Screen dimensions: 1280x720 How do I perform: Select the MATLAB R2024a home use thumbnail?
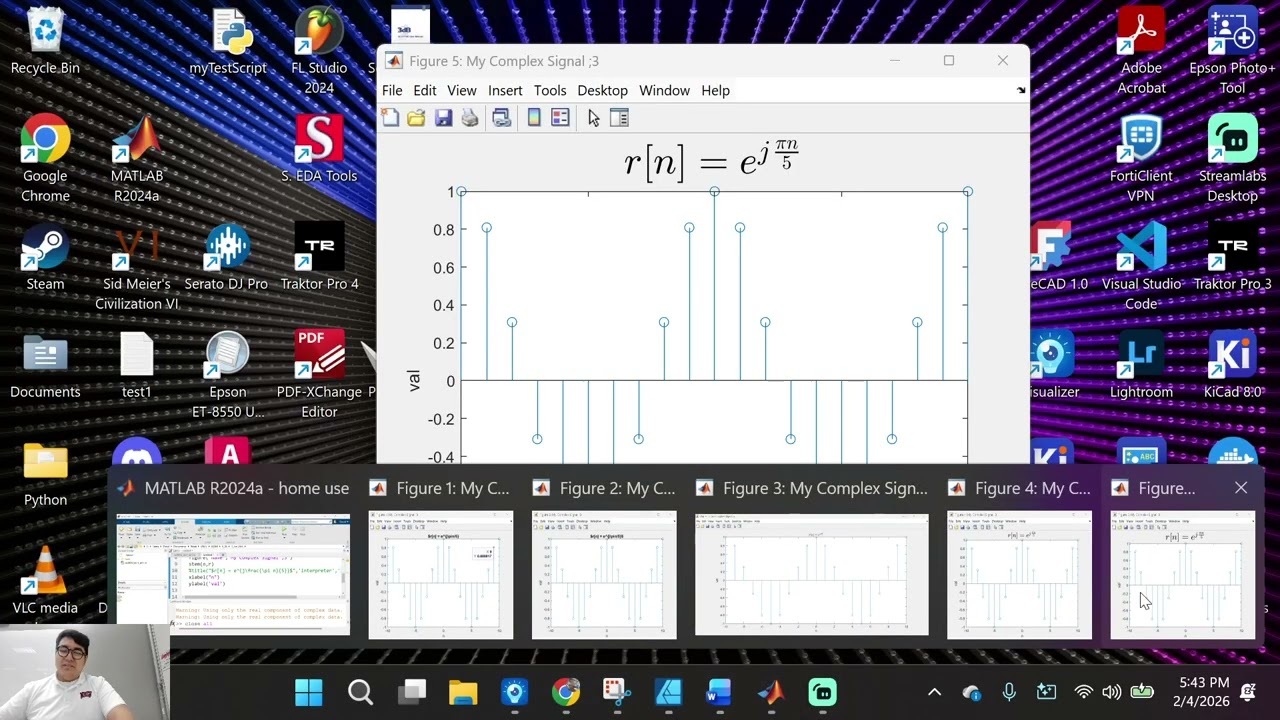(x=232, y=574)
